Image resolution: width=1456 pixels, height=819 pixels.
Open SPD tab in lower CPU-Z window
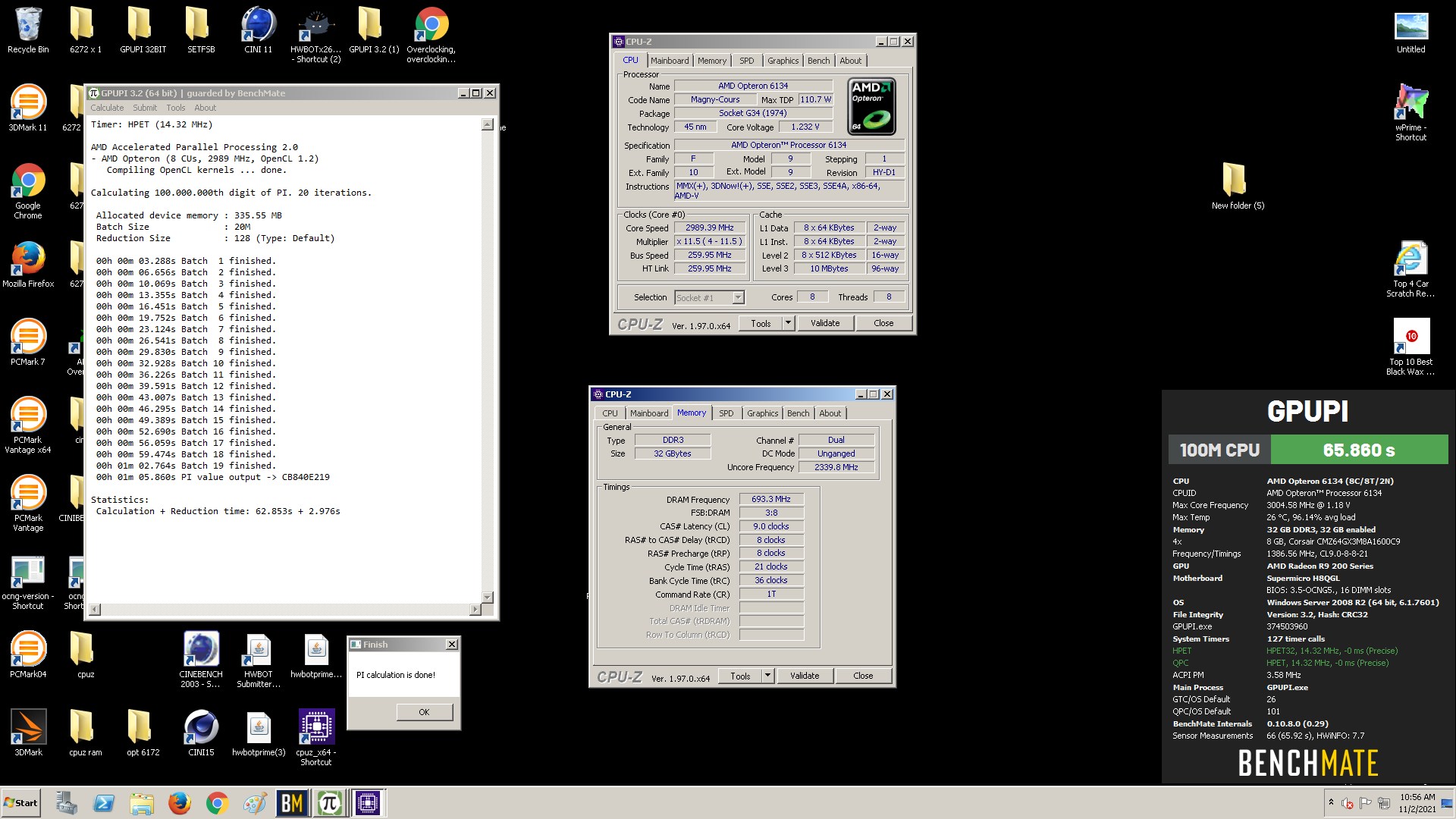tap(726, 413)
